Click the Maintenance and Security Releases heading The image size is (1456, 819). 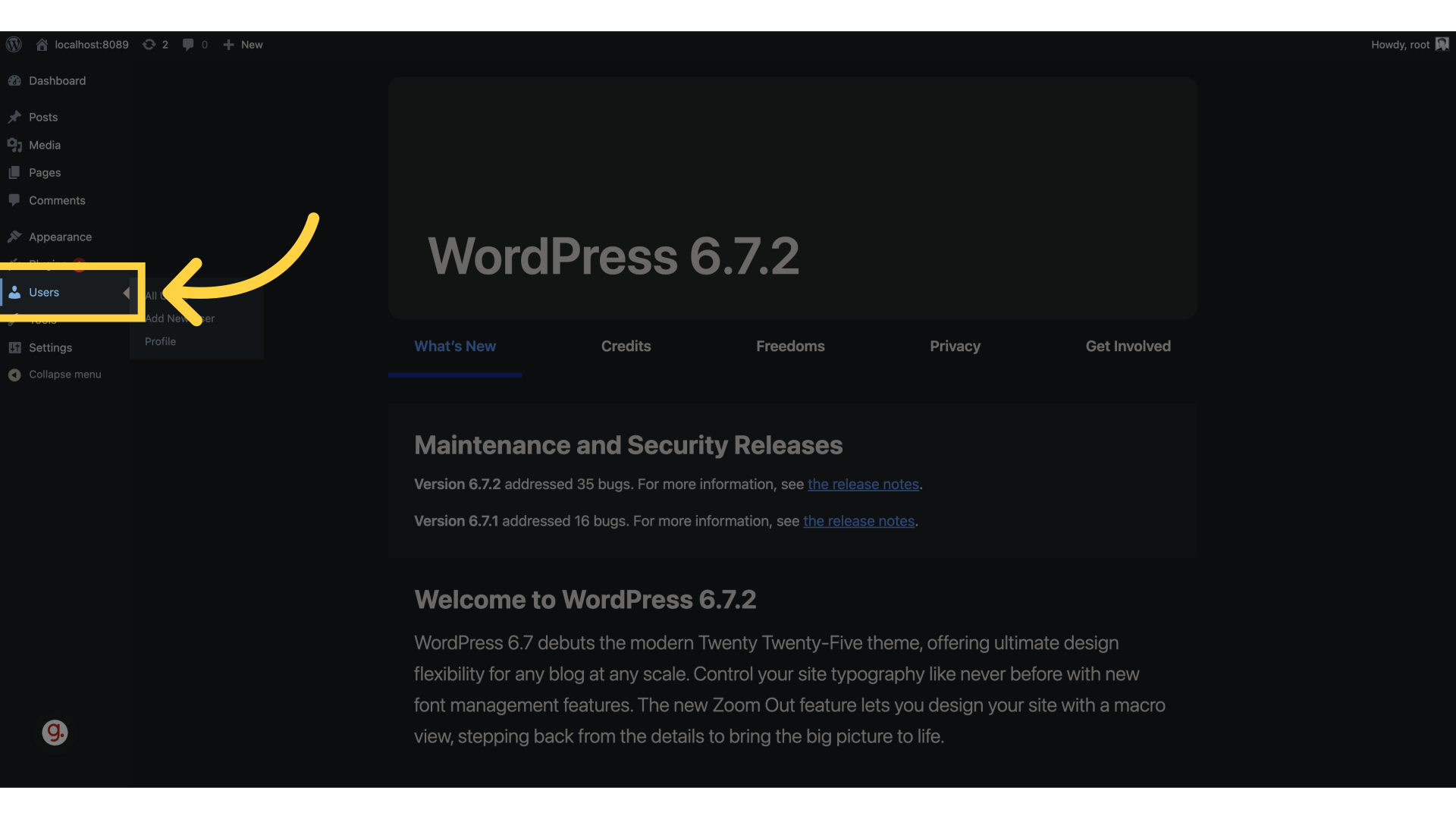628,445
